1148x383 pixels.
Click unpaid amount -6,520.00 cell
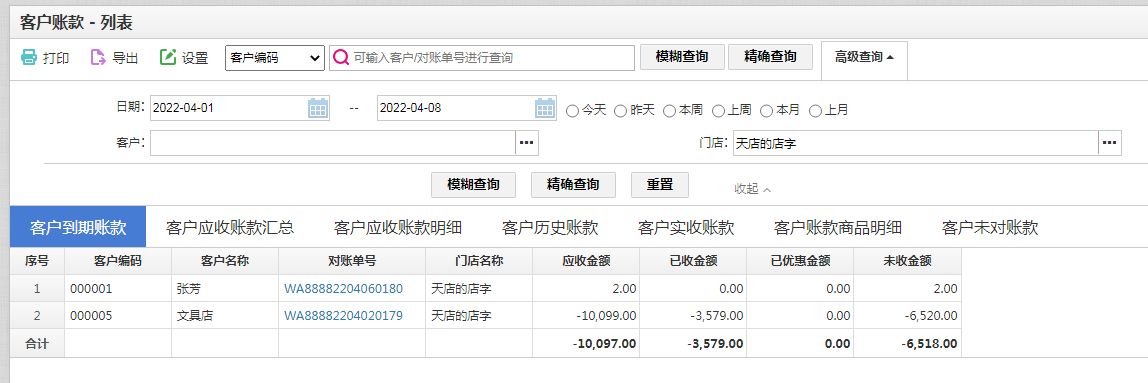tap(907, 316)
